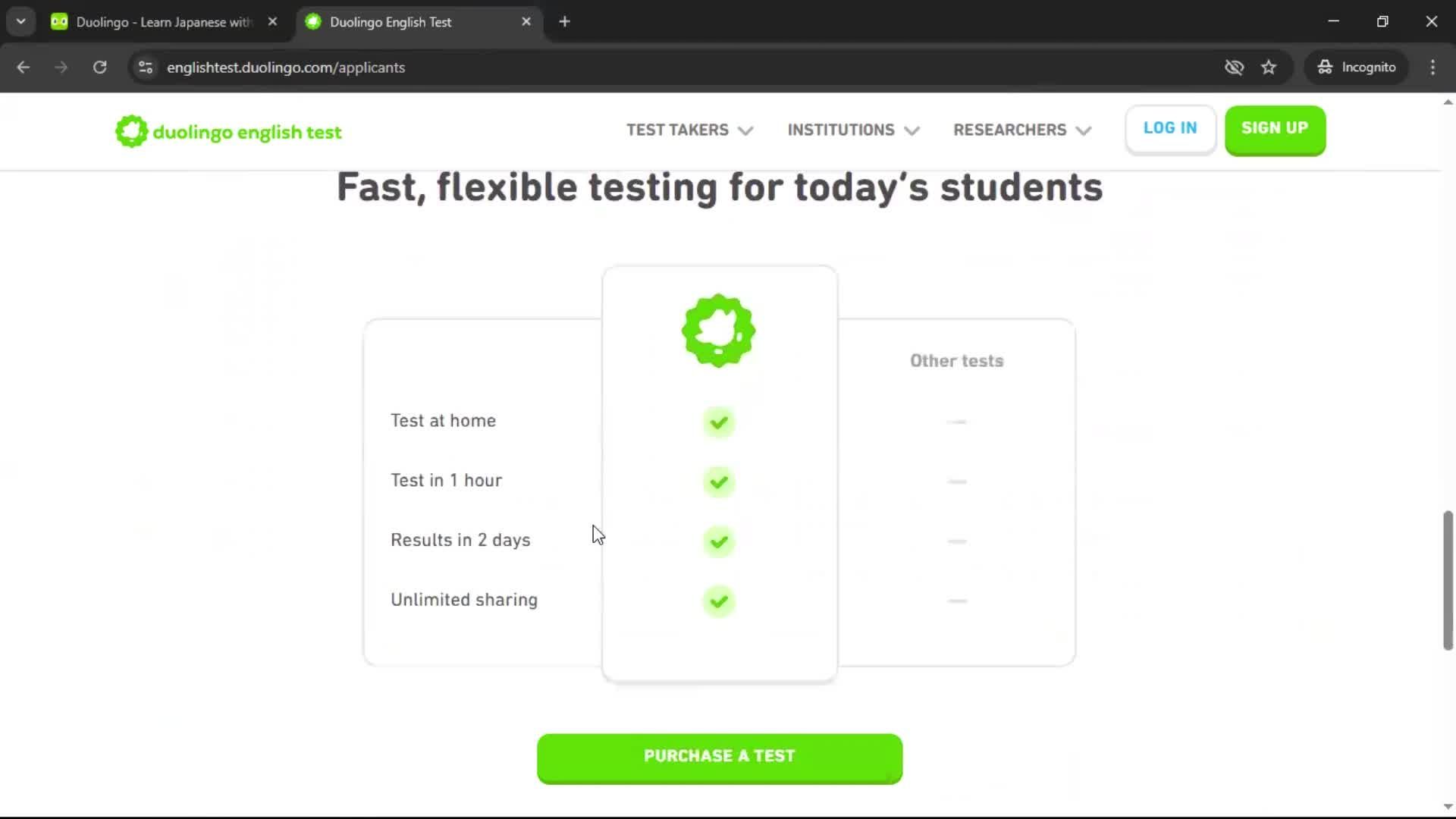Select the checkmark beside Unlimited sharing
Viewport: 1456px width, 819px height.
click(x=718, y=601)
